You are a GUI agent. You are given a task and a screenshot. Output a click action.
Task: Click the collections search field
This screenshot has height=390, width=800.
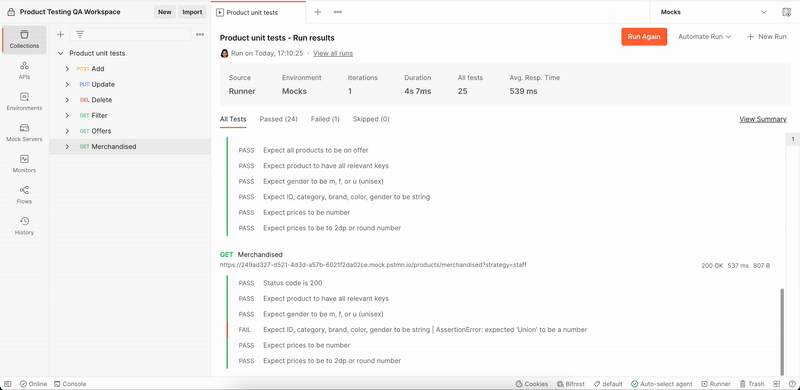pos(130,35)
